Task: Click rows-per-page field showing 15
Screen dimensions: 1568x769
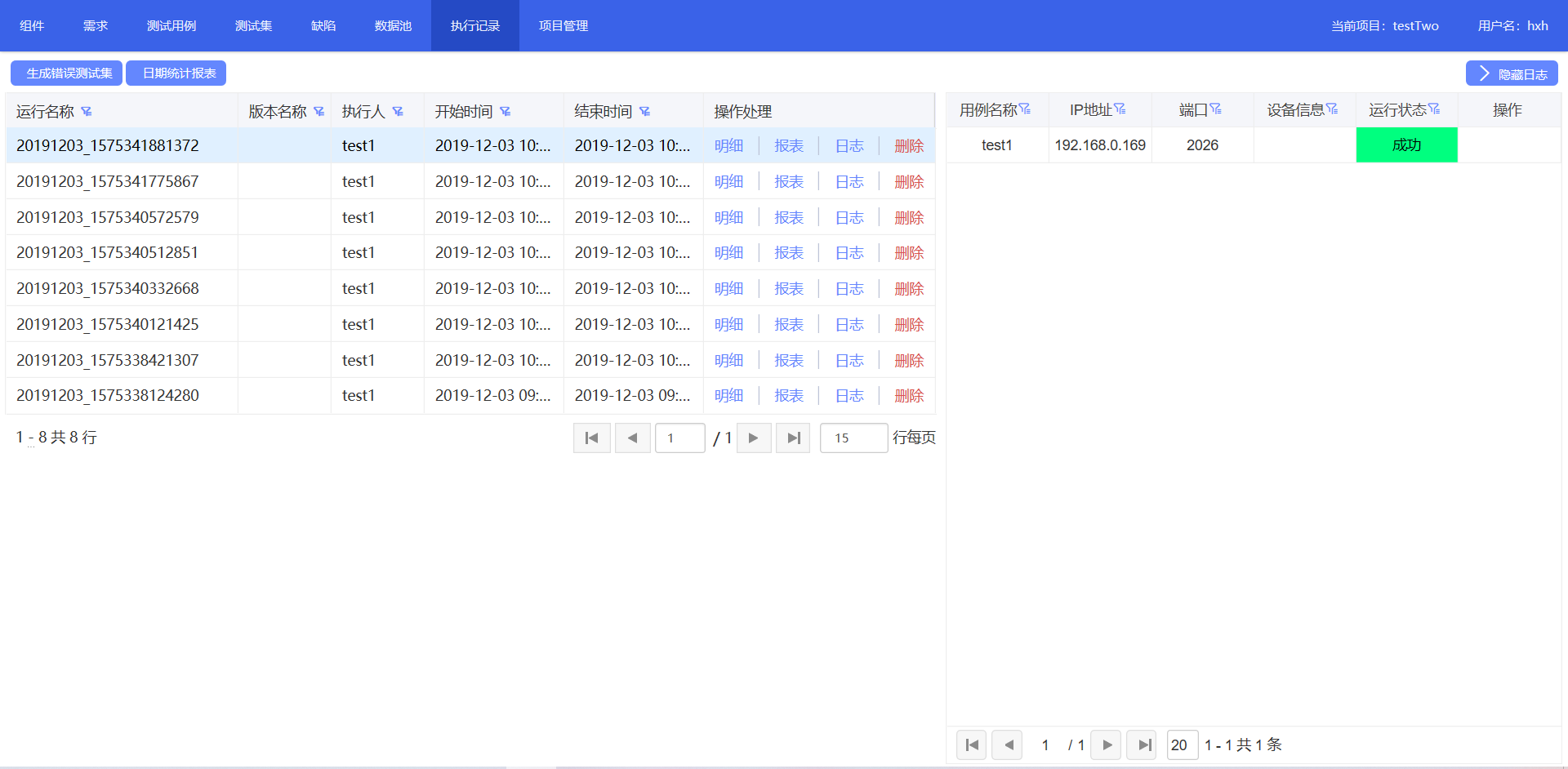Action: pyautogui.click(x=853, y=438)
